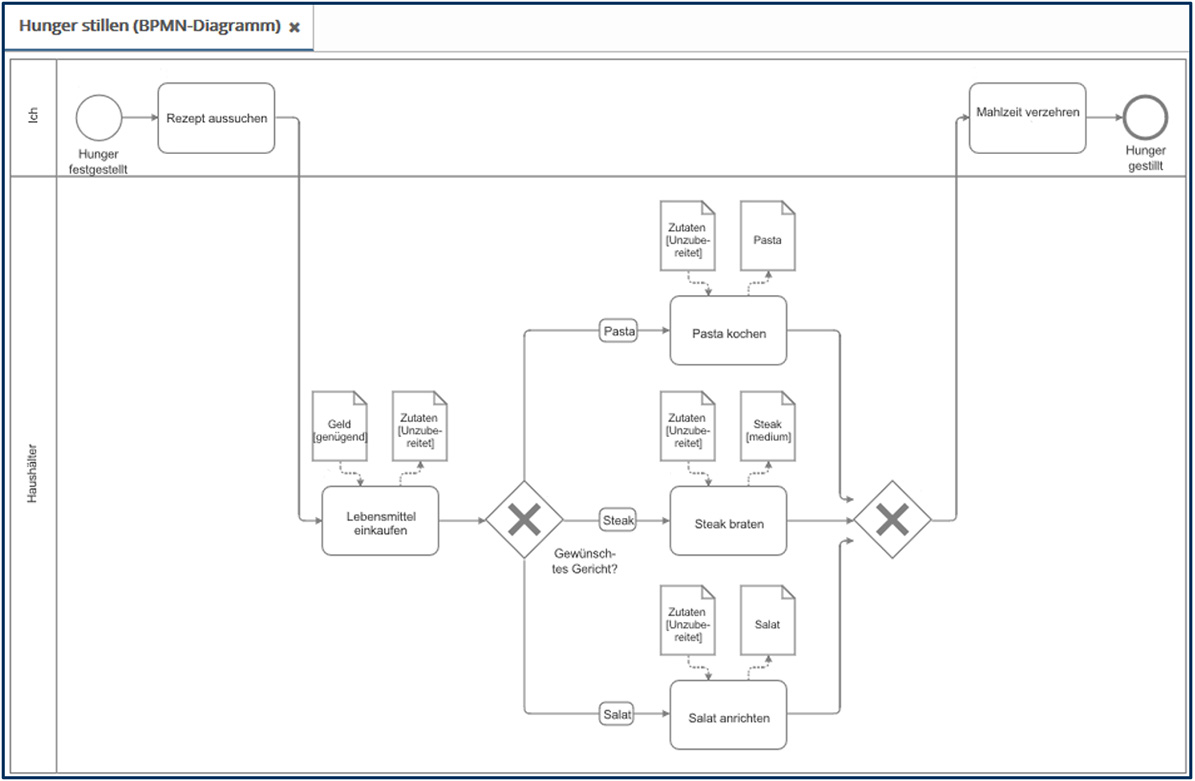The width and height of the screenshot is (1195, 781).
Task: Select the Pasta data object
Action: 767,235
